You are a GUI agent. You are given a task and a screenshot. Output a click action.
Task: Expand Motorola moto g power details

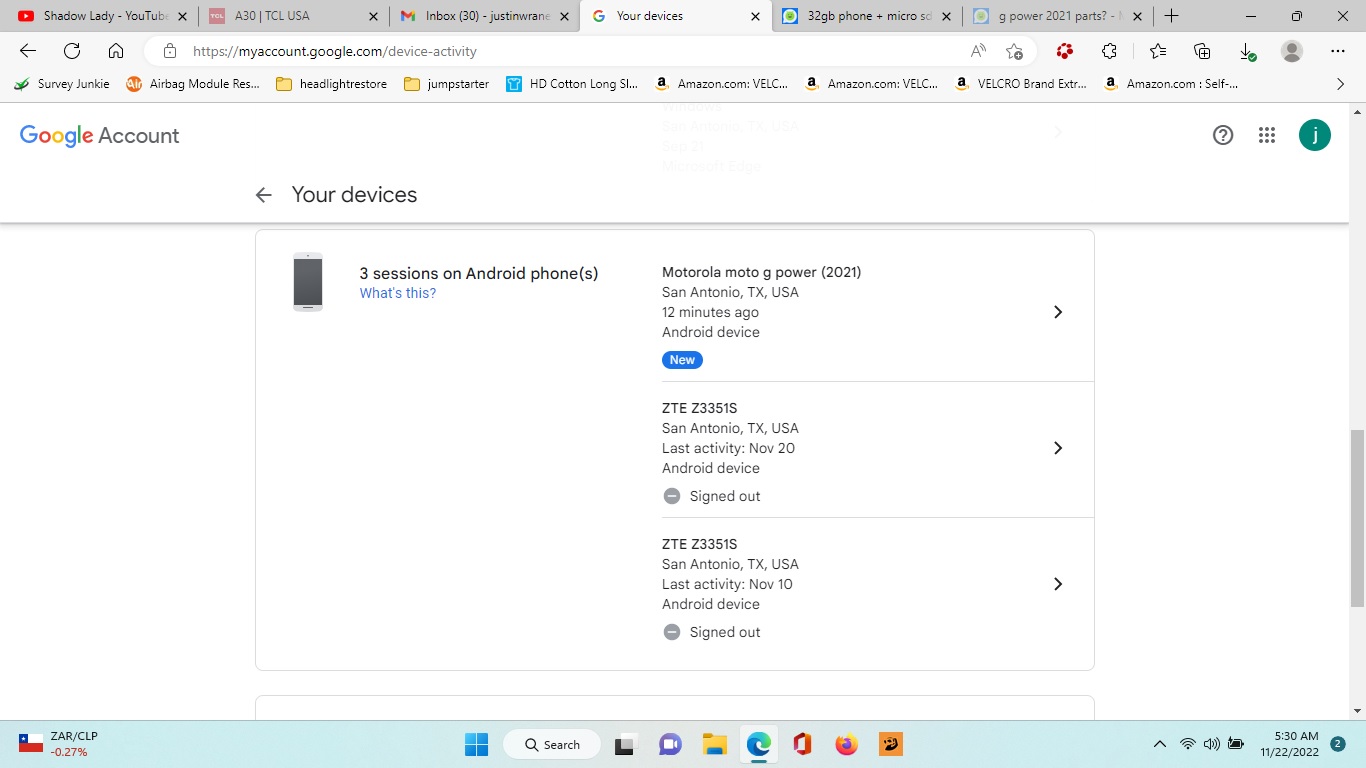coord(1058,312)
